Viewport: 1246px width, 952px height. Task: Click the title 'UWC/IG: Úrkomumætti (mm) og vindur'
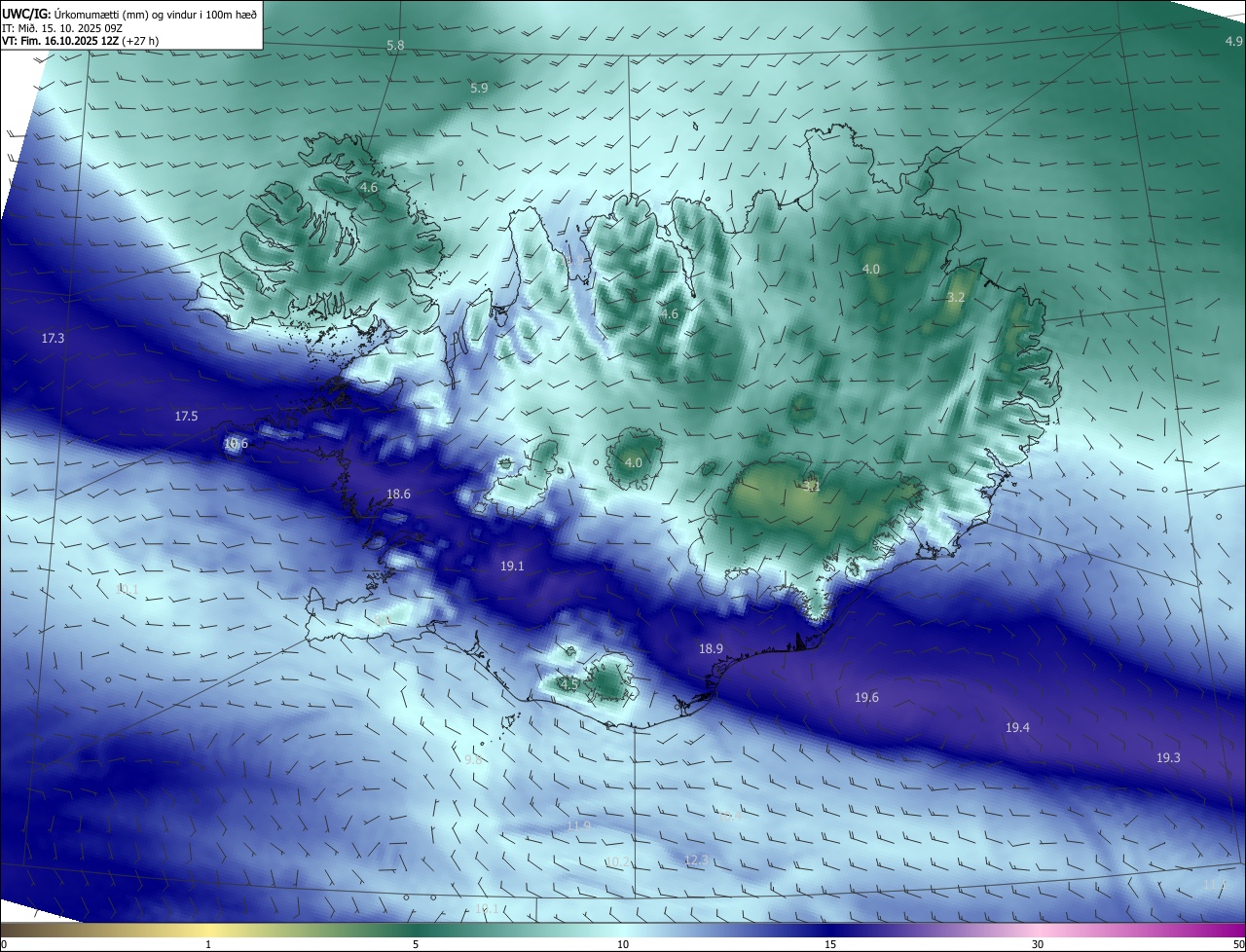pyautogui.click(x=130, y=14)
